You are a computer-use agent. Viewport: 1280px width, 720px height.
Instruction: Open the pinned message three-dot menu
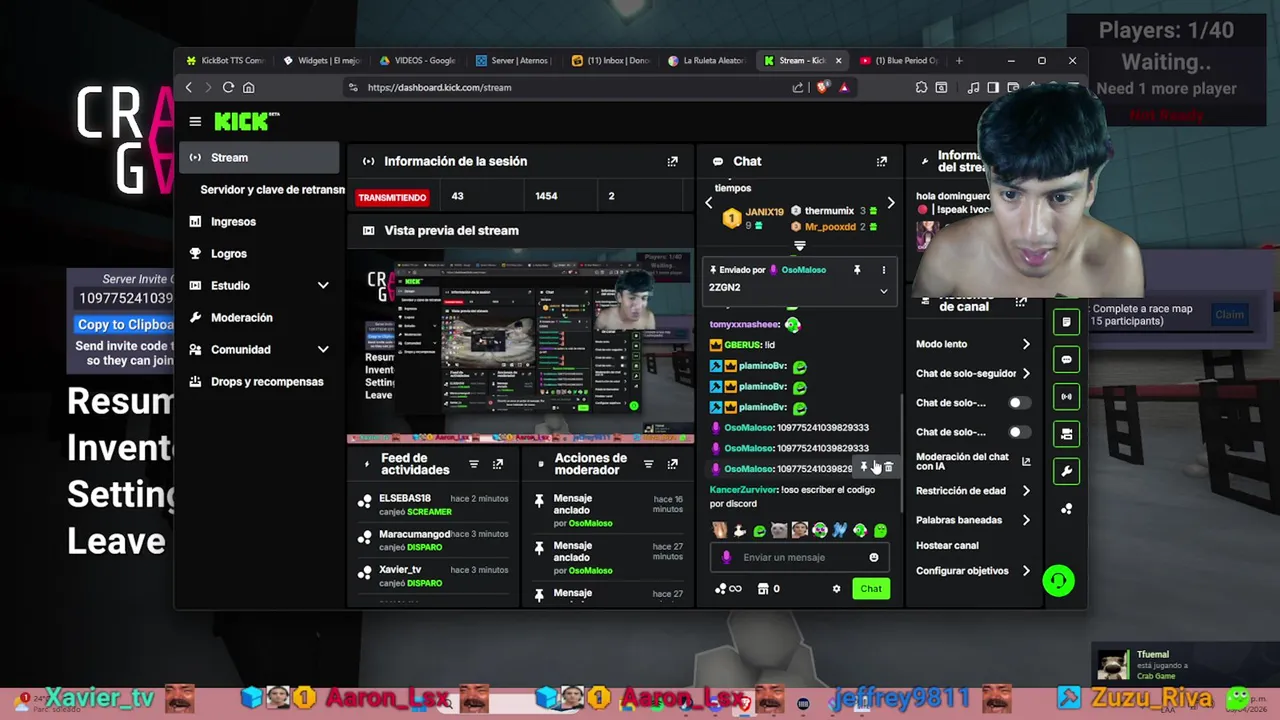[x=883, y=270]
